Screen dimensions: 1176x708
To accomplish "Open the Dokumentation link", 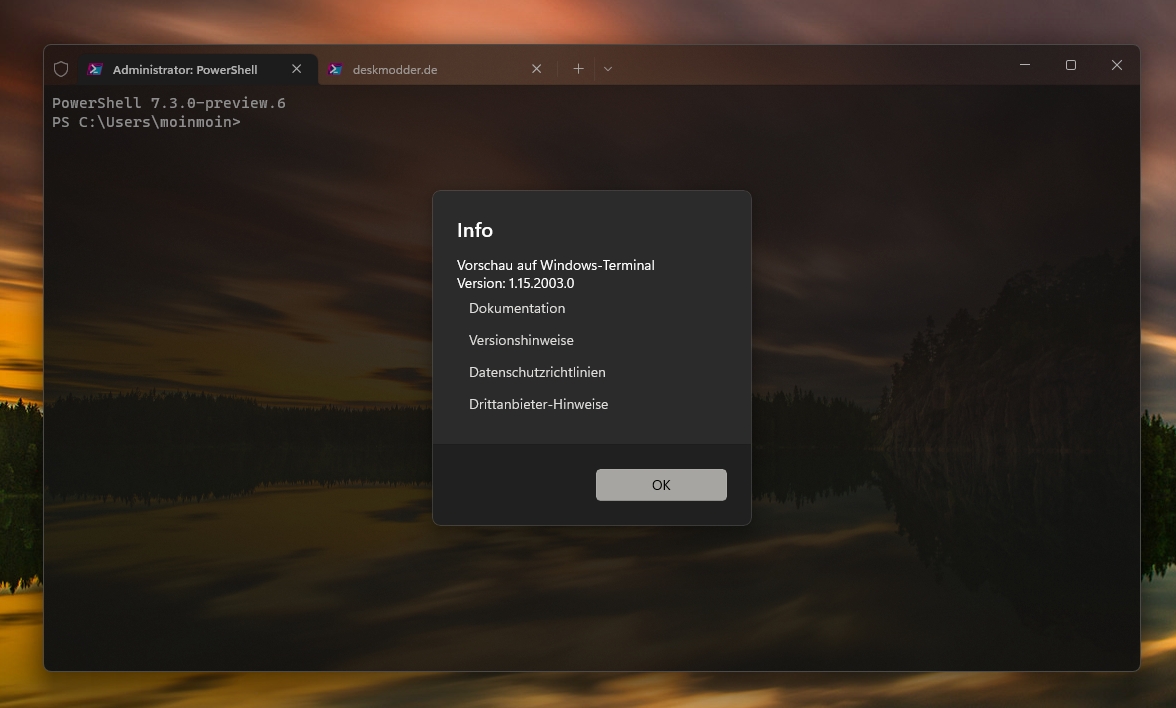I will click(x=517, y=308).
